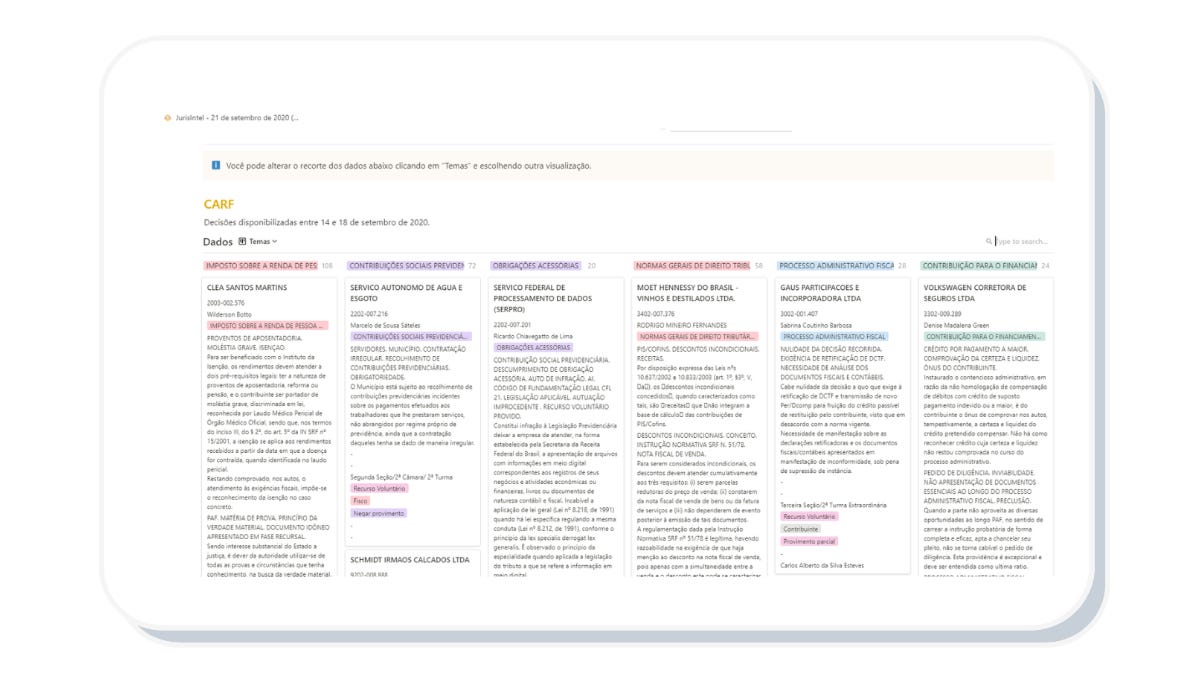Viewport: 1200px width, 675px height.
Task: Click Segunda Seção/2ª Câmara/ 2ª Turma text
Action: tap(402, 476)
